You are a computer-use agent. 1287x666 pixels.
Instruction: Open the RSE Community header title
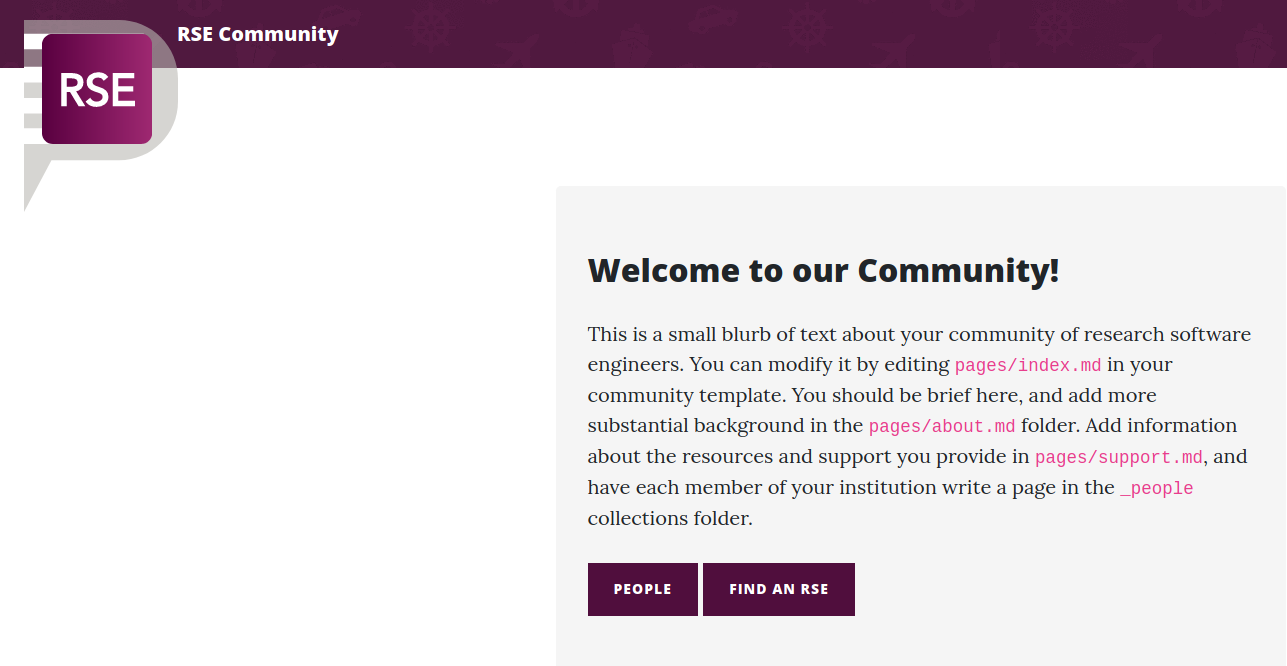click(258, 34)
